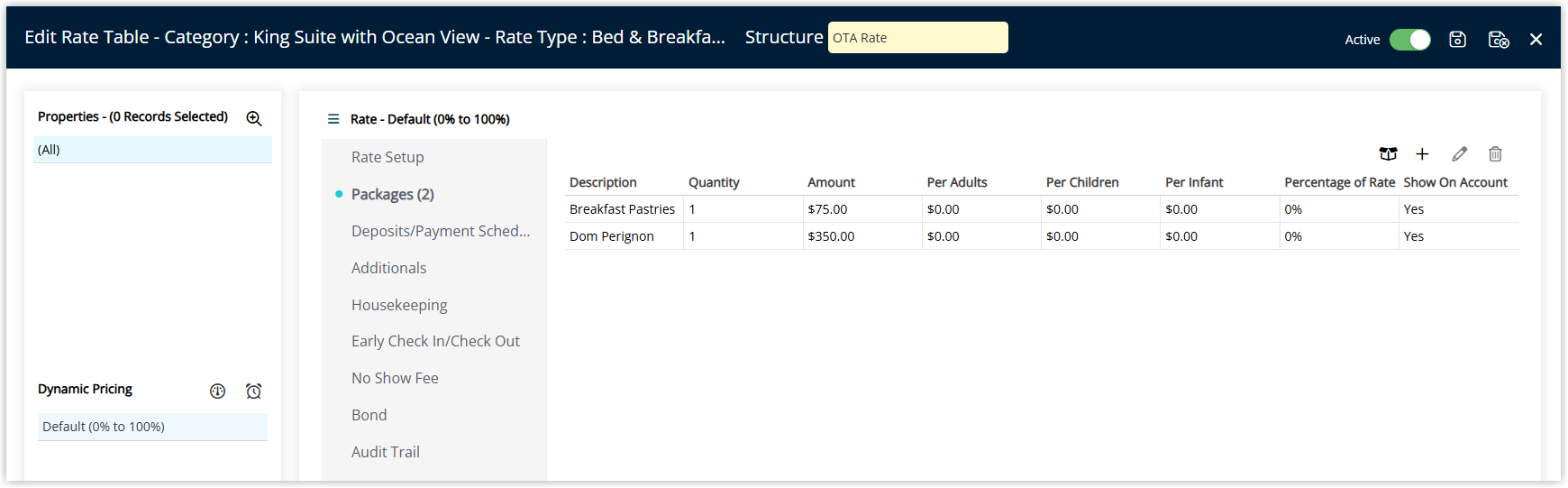Add a new package with plus icon
The width and height of the screenshot is (1568, 488).
1422,154
